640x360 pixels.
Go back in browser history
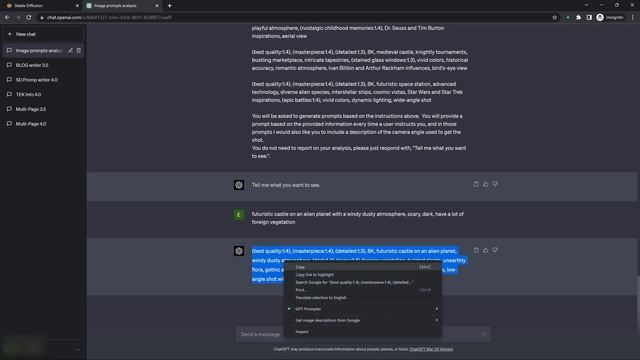(7, 18)
